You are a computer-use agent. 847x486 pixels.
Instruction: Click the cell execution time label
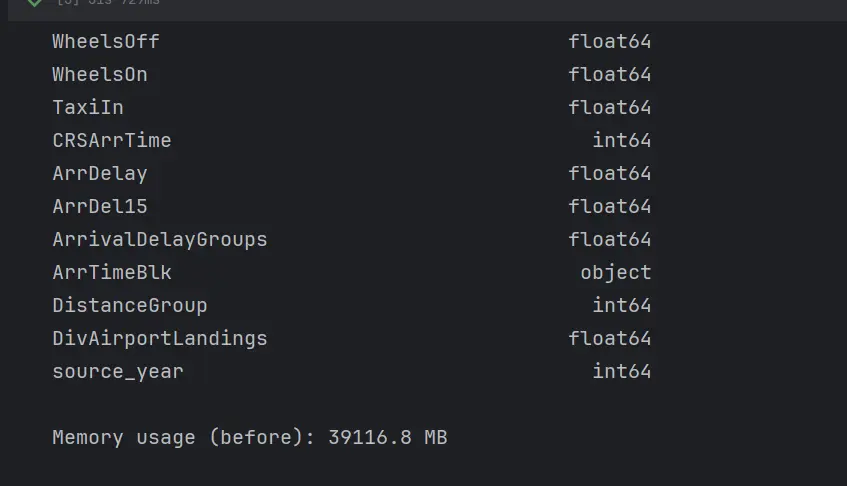[x=108, y=2]
